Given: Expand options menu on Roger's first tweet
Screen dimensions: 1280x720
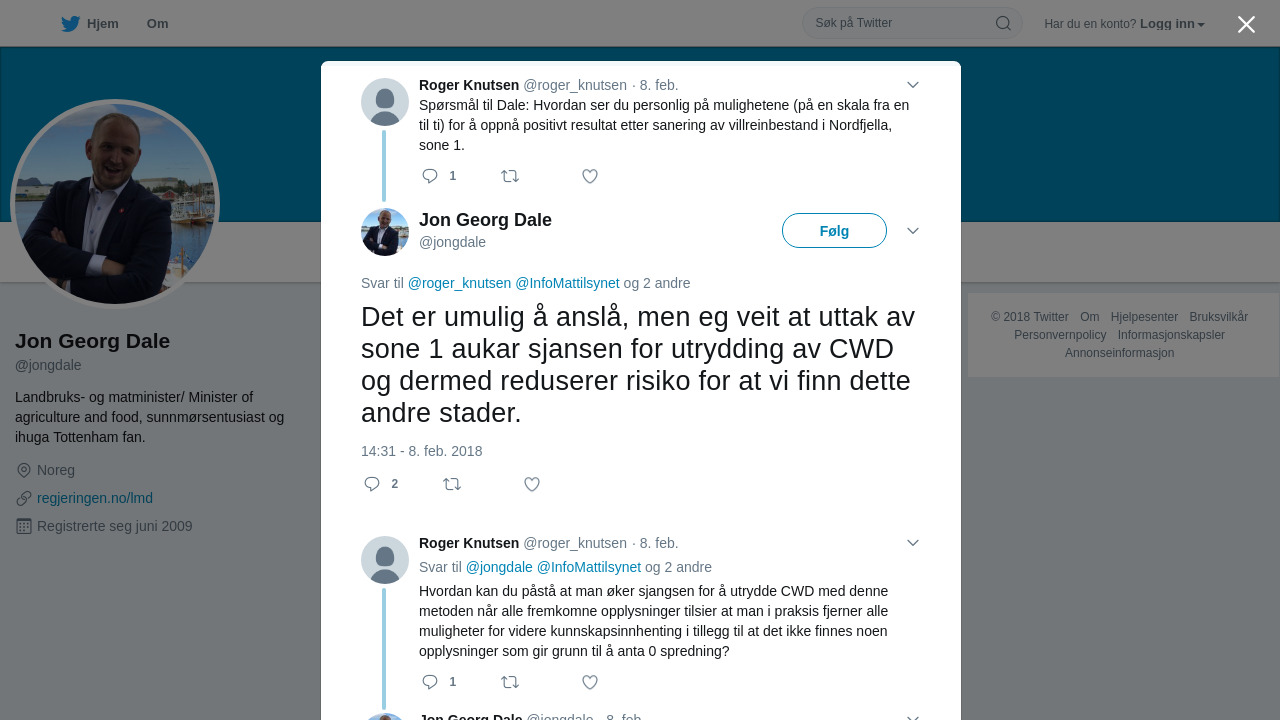Looking at the screenshot, I should click(x=913, y=85).
